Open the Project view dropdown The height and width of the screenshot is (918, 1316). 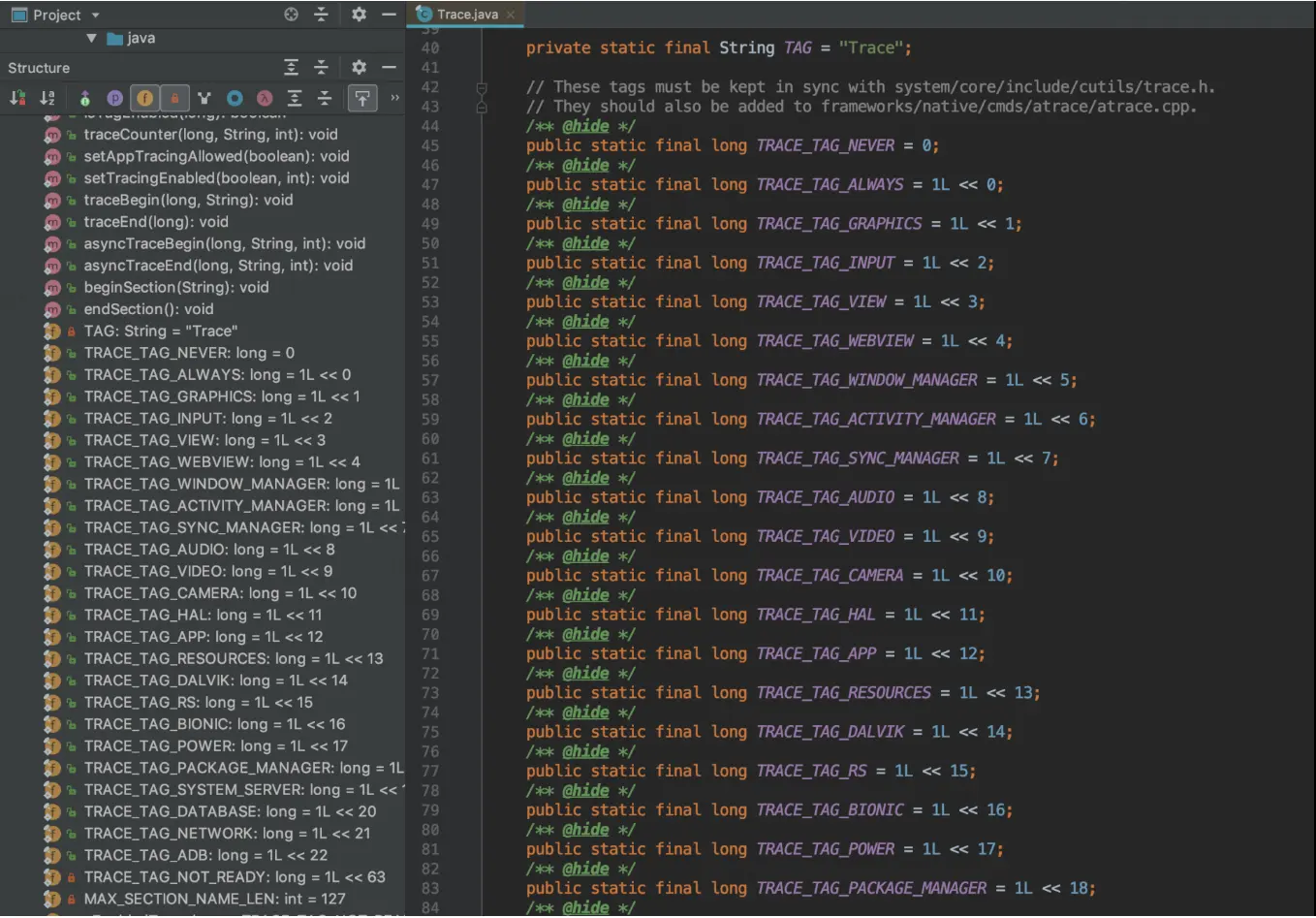tap(95, 15)
